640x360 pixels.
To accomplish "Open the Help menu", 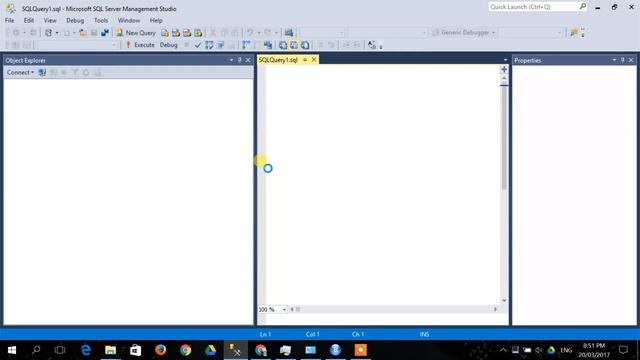I will (156, 20).
